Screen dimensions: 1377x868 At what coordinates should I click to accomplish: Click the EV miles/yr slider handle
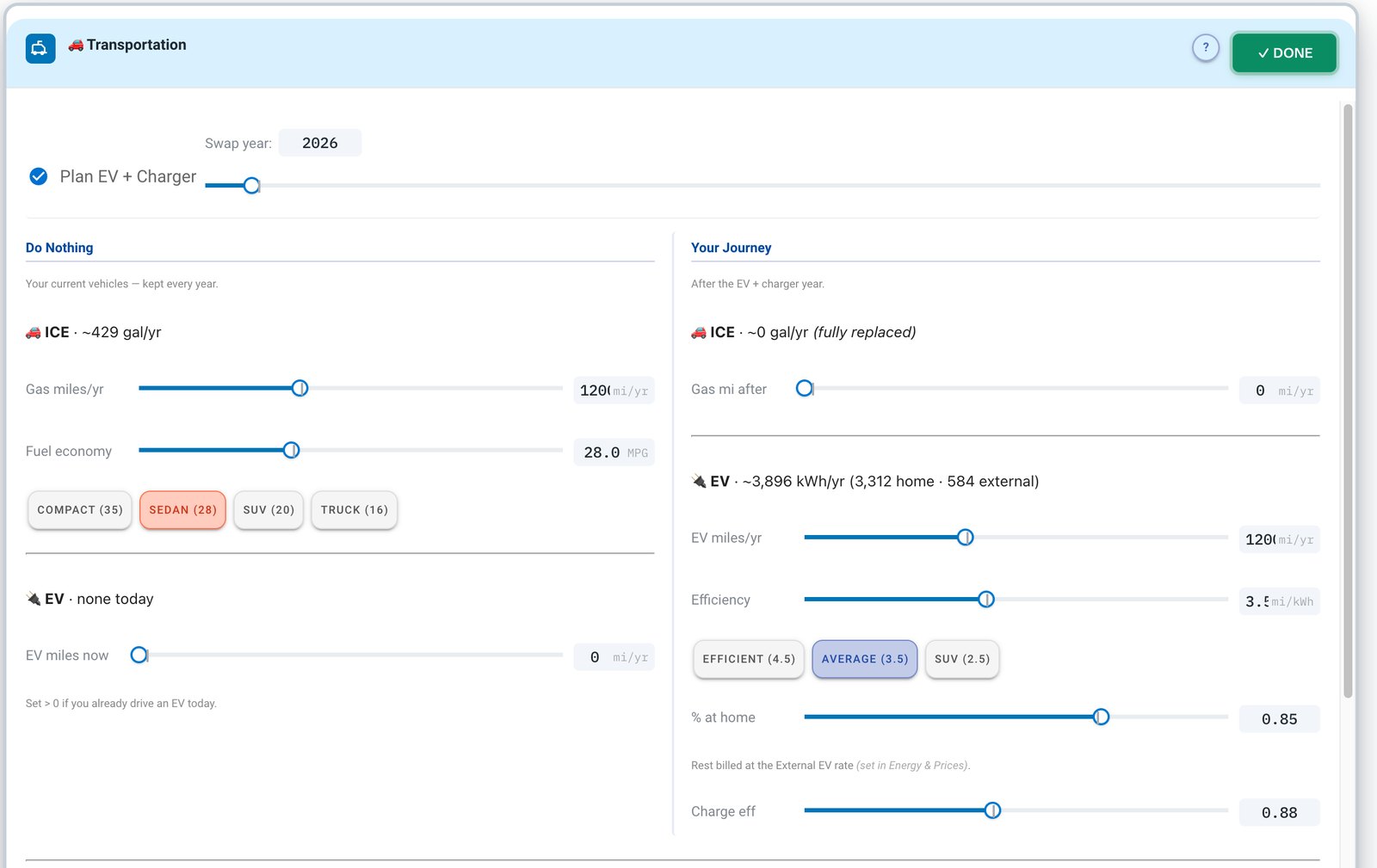click(x=966, y=537)
